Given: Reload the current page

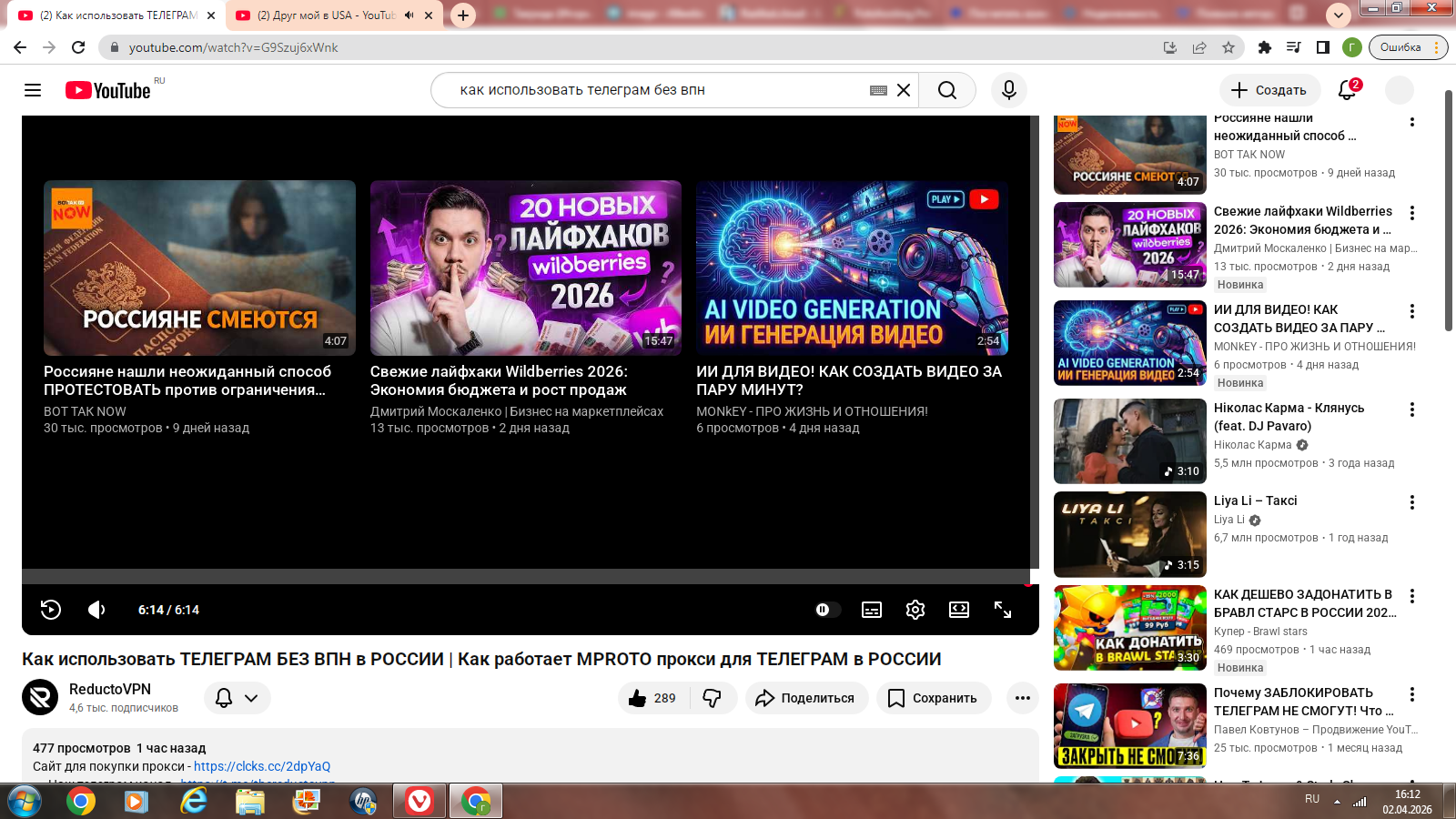Looking at the screenshot, I should [x=78, y=47].
